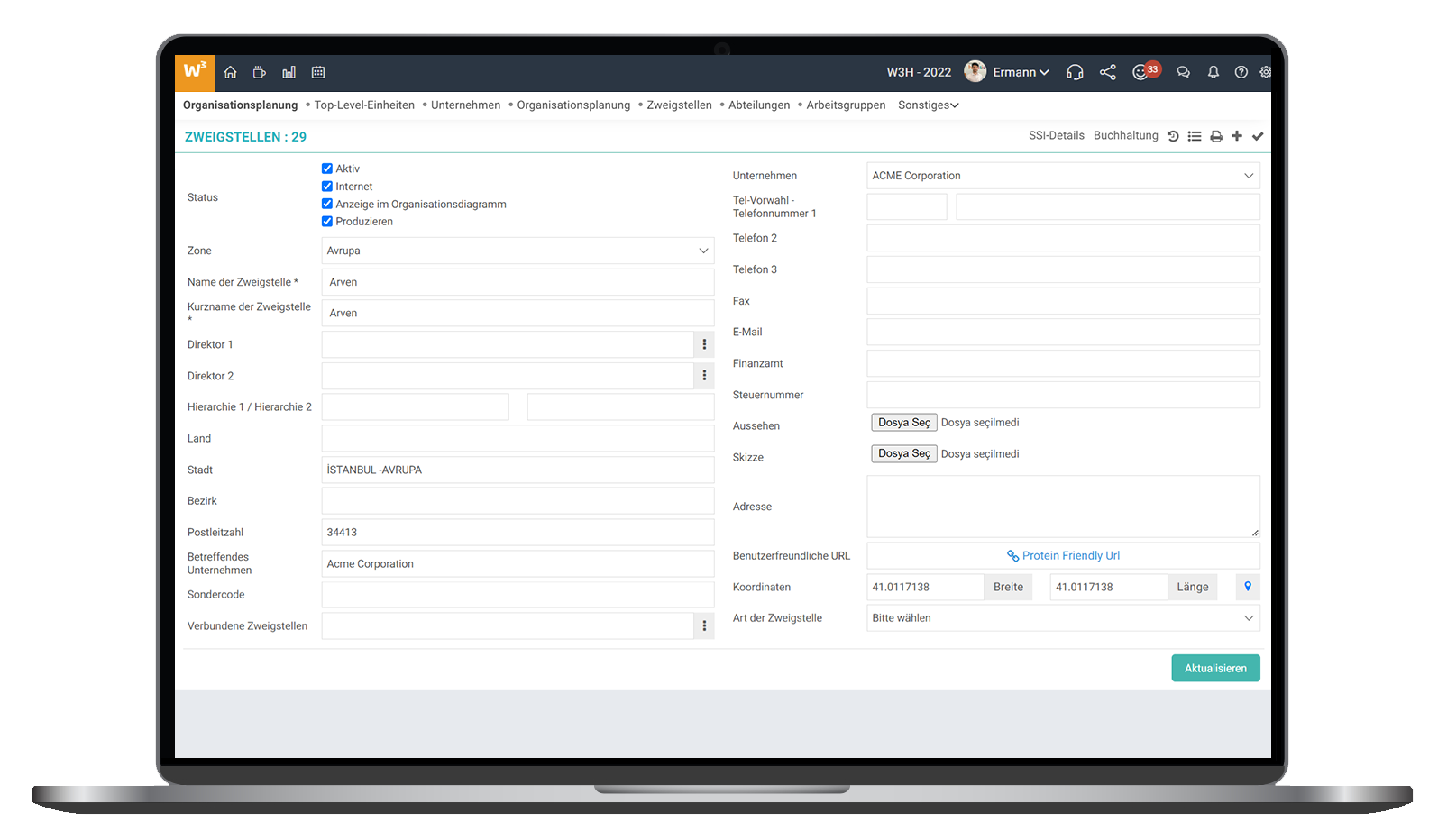The width and height of the screenshot is (1438, 840).
Task: Click the Aktualisieren button
Action: click(x=1215, y=668)
